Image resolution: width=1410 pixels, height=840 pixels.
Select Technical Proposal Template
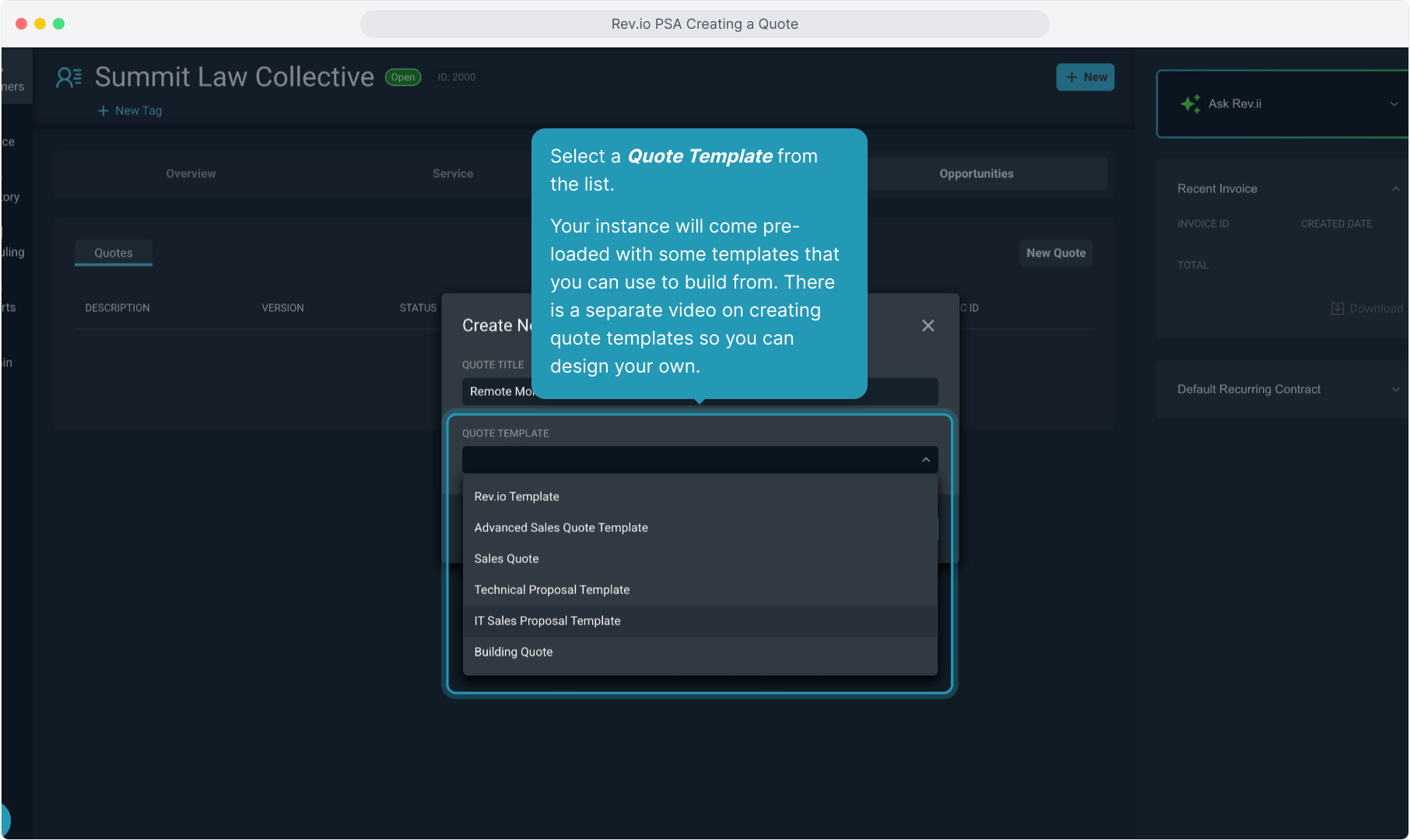tap(552, 590)
